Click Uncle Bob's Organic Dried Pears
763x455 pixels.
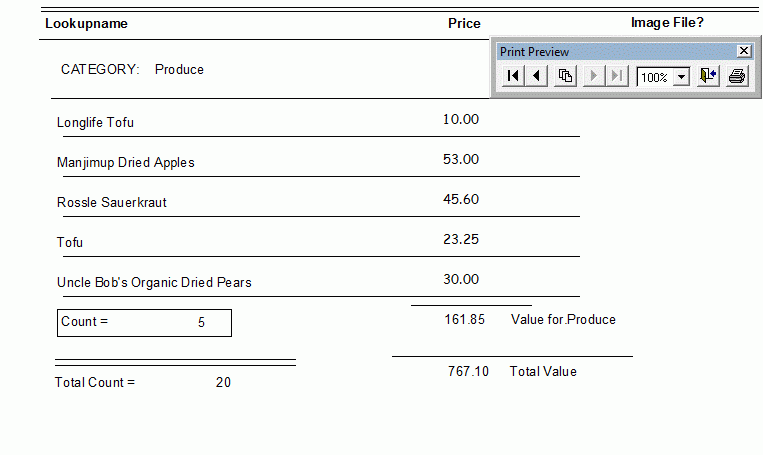coord(154,282)
